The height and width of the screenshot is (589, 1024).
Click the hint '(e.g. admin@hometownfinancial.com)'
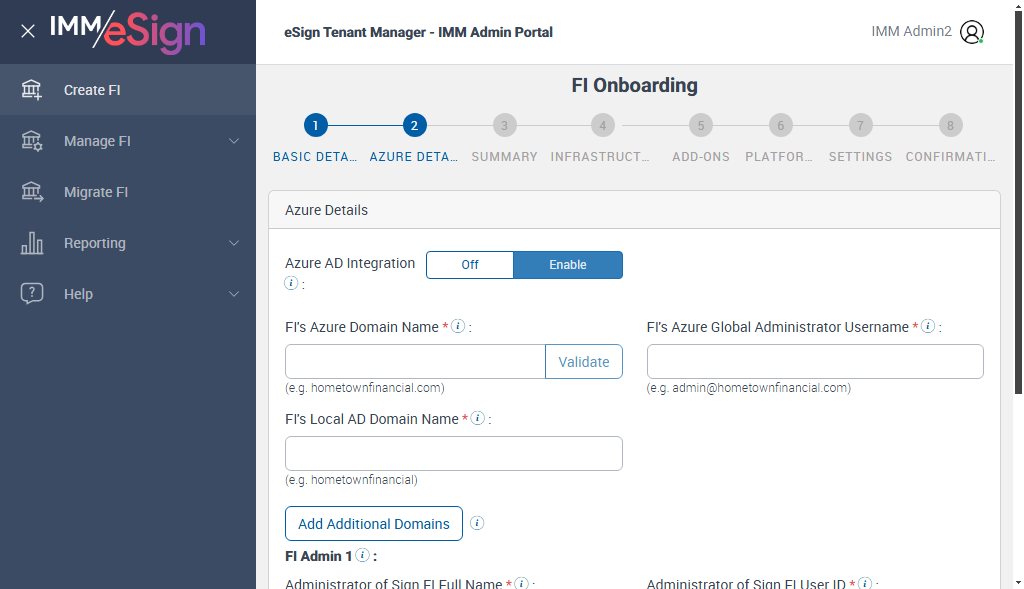click(748, 387)
